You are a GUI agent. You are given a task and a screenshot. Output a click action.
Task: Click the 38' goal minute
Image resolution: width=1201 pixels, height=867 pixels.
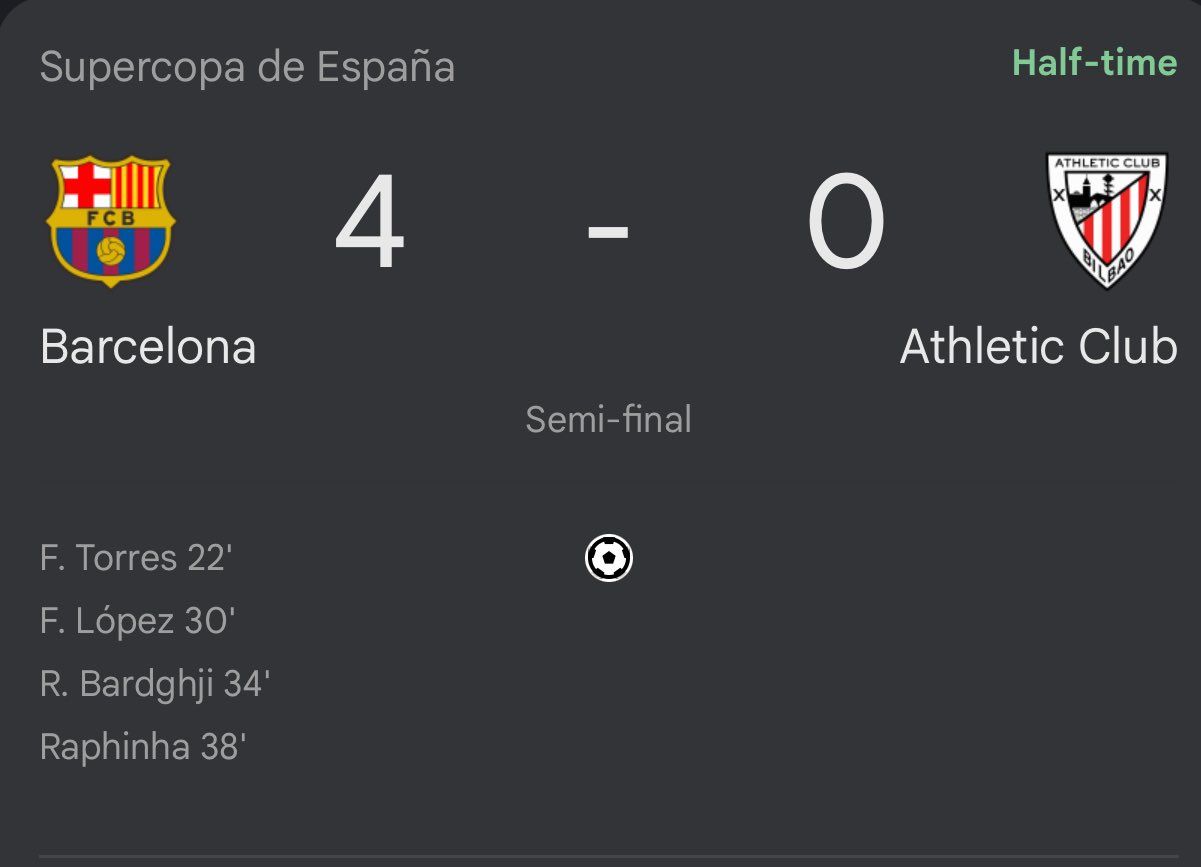click(x=222, y=747)
